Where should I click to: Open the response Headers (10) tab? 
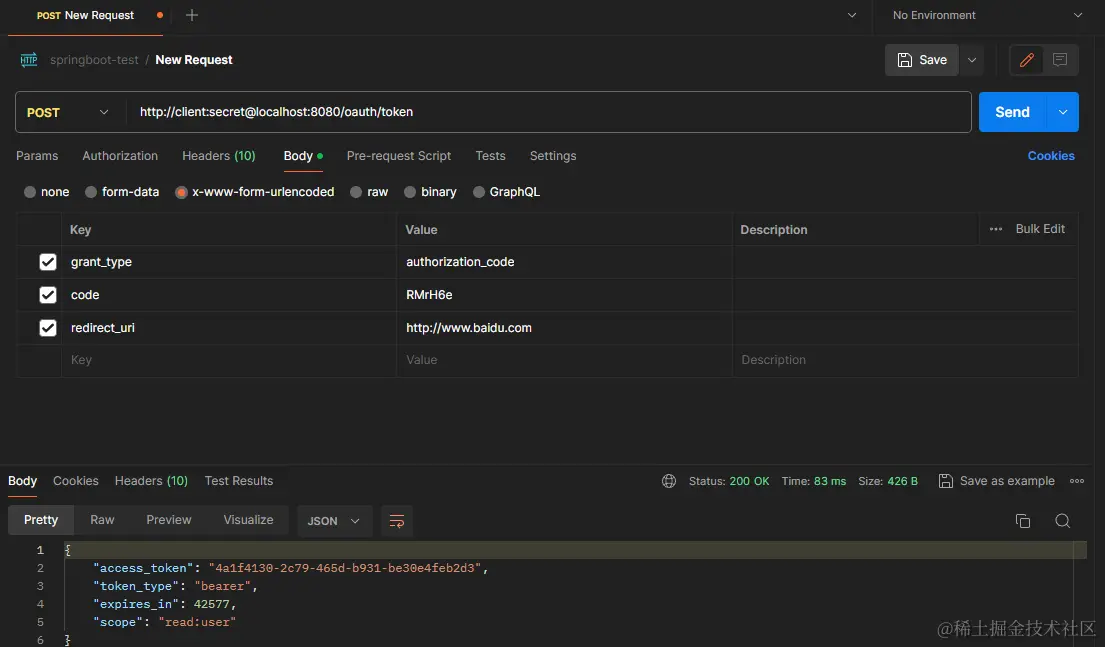tap(152, 481)
